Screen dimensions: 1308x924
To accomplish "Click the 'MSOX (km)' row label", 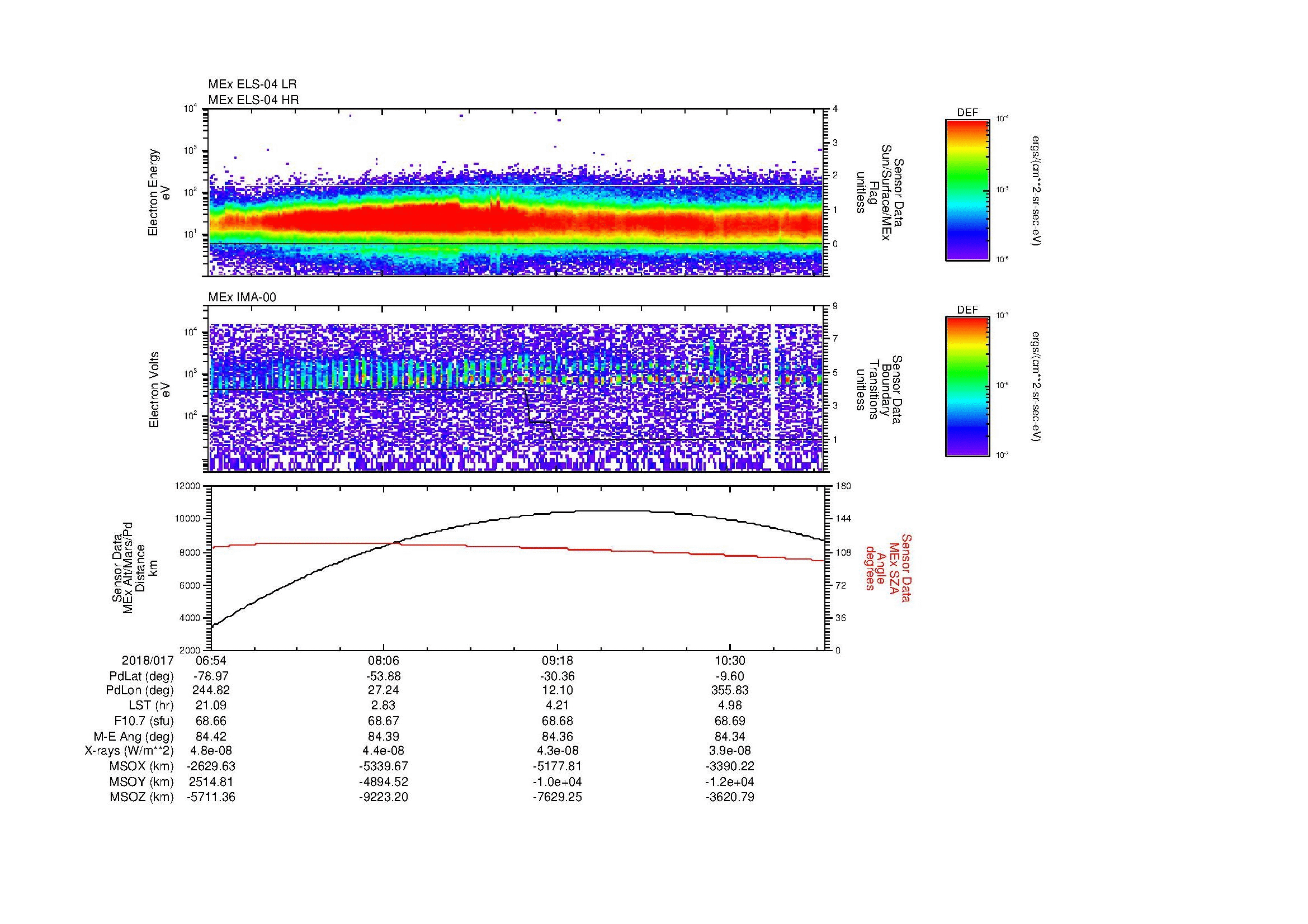I will [x=141, y=767].
